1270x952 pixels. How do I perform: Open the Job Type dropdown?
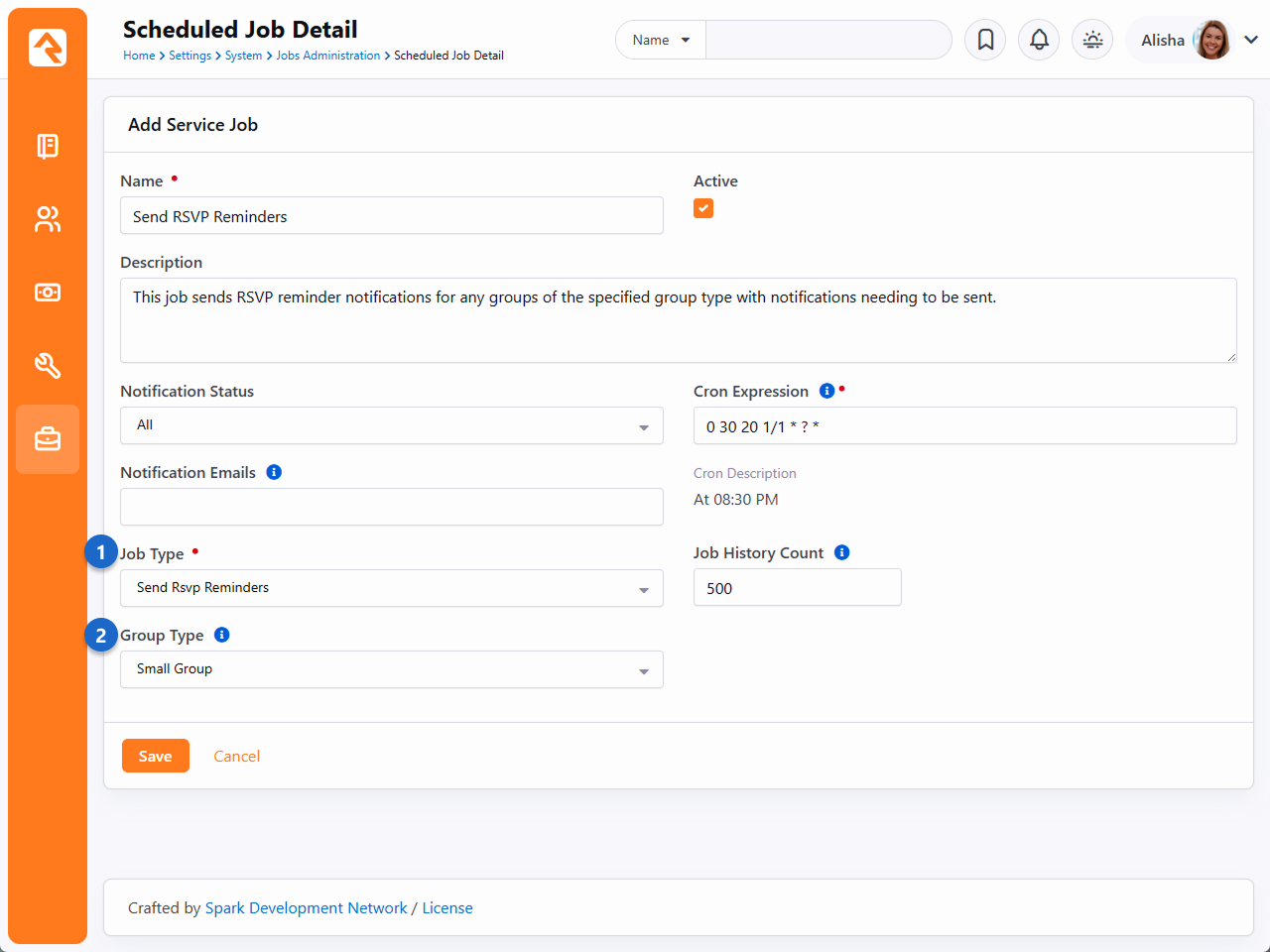coord(391,588)
